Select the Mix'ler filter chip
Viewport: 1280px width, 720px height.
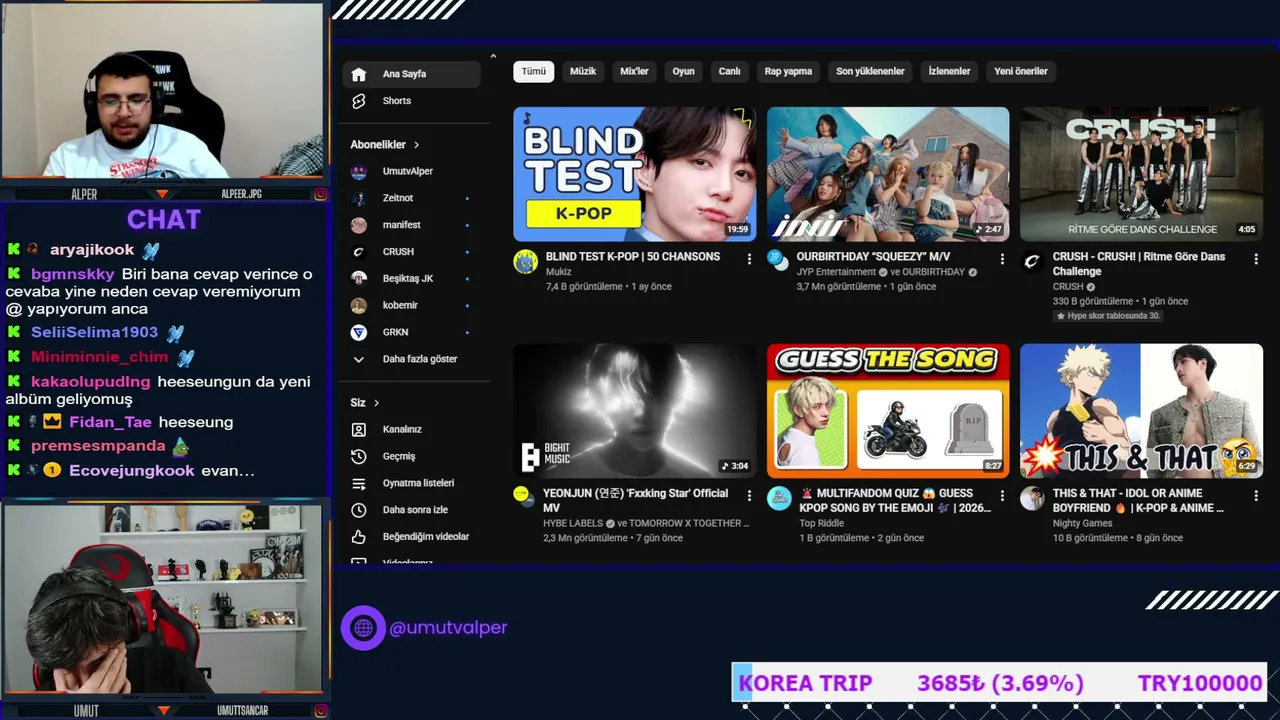[x=634, y=72]
